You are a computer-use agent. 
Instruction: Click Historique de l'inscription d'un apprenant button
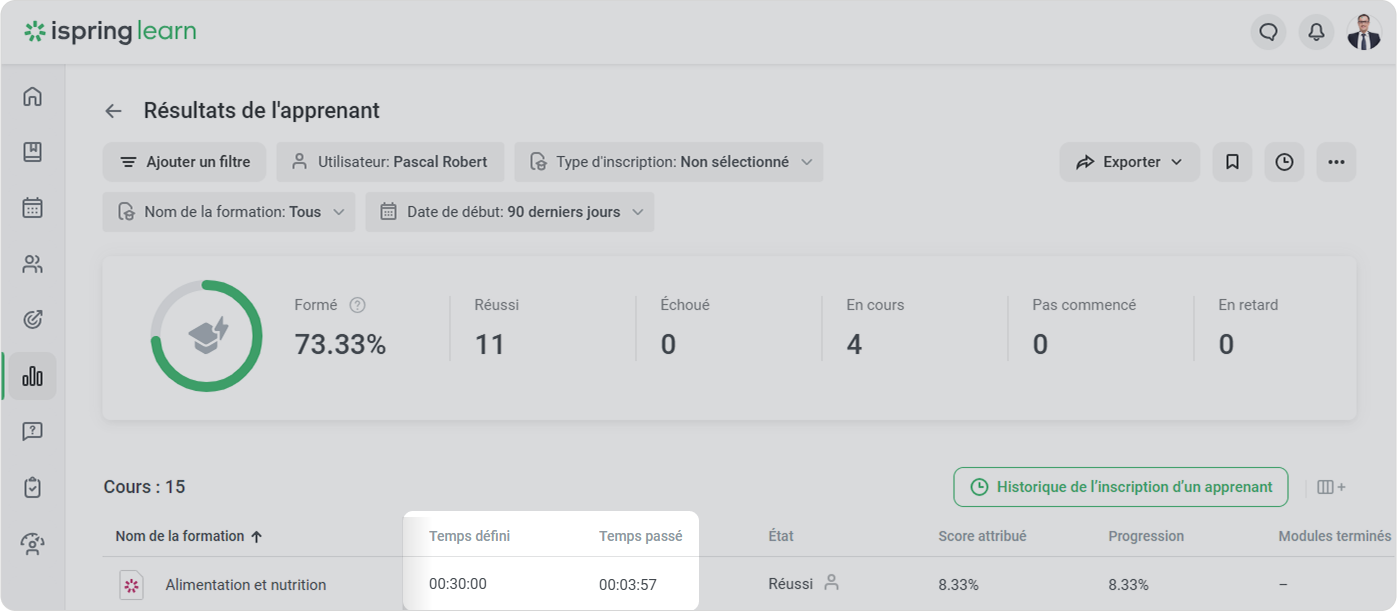coord(1120,487)
